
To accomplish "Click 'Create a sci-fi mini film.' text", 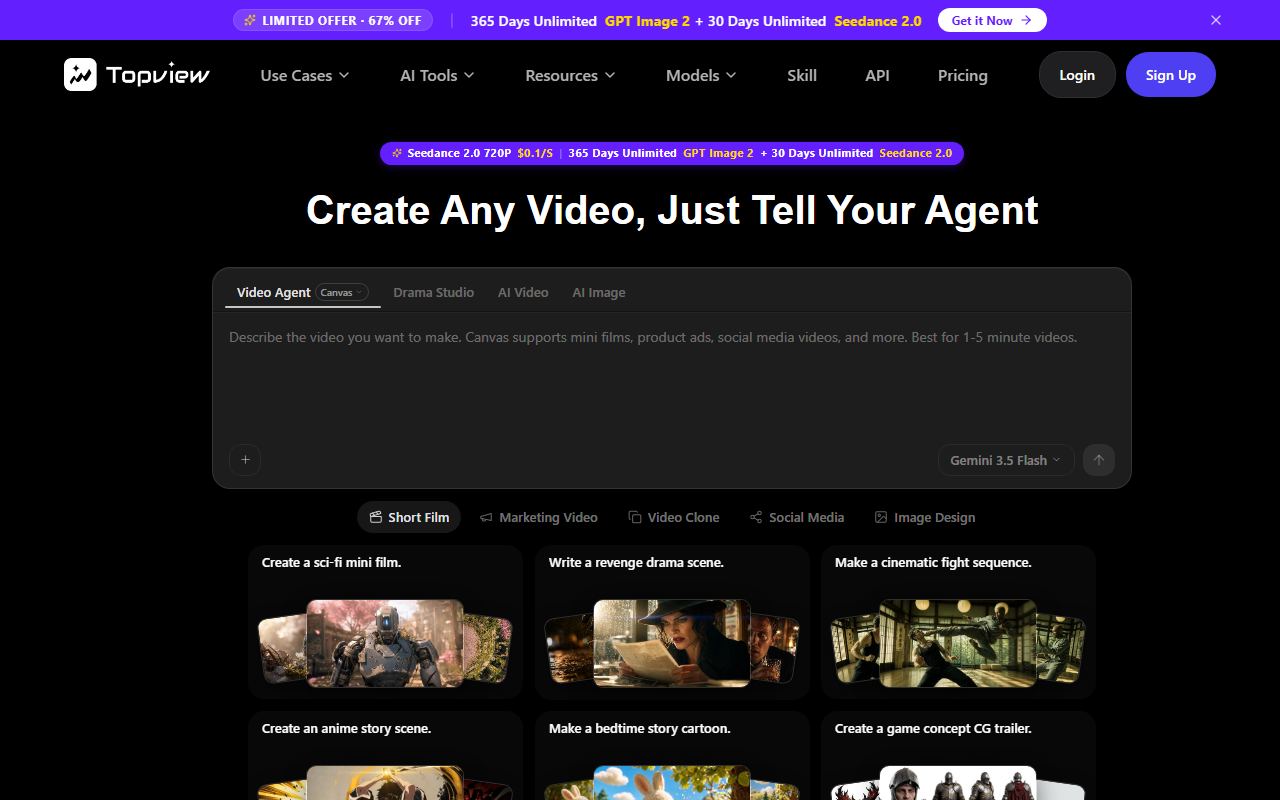I will [x=331, y=562].
